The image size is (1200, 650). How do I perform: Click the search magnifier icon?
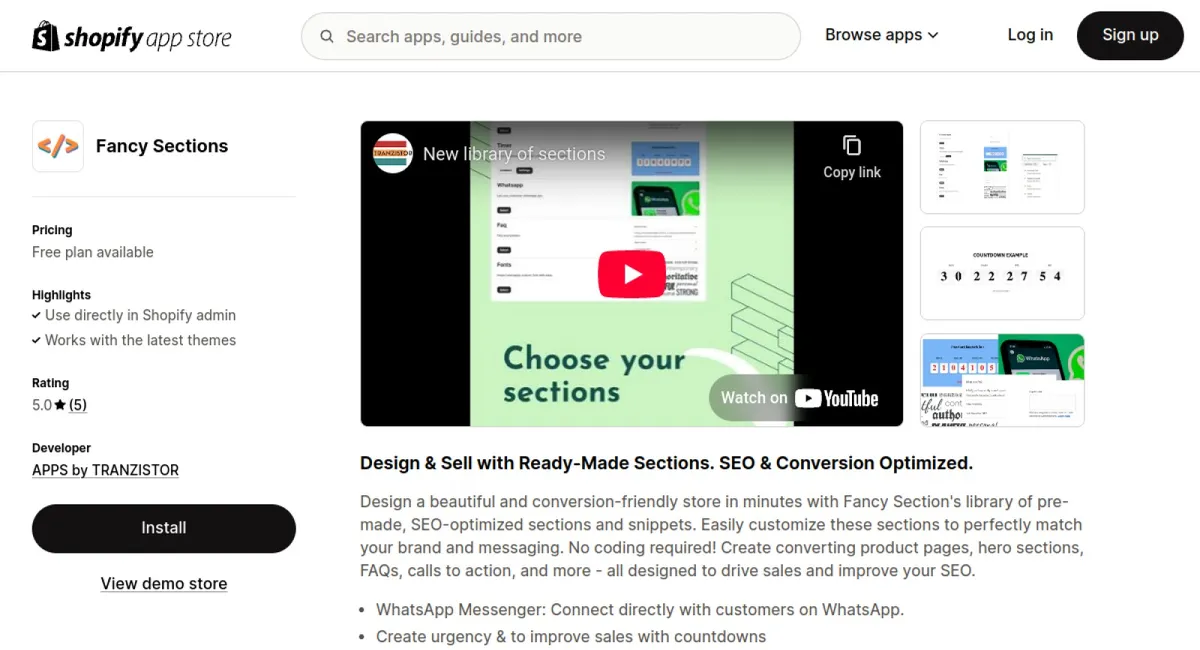pyautogui.click(x=327, y=37)
